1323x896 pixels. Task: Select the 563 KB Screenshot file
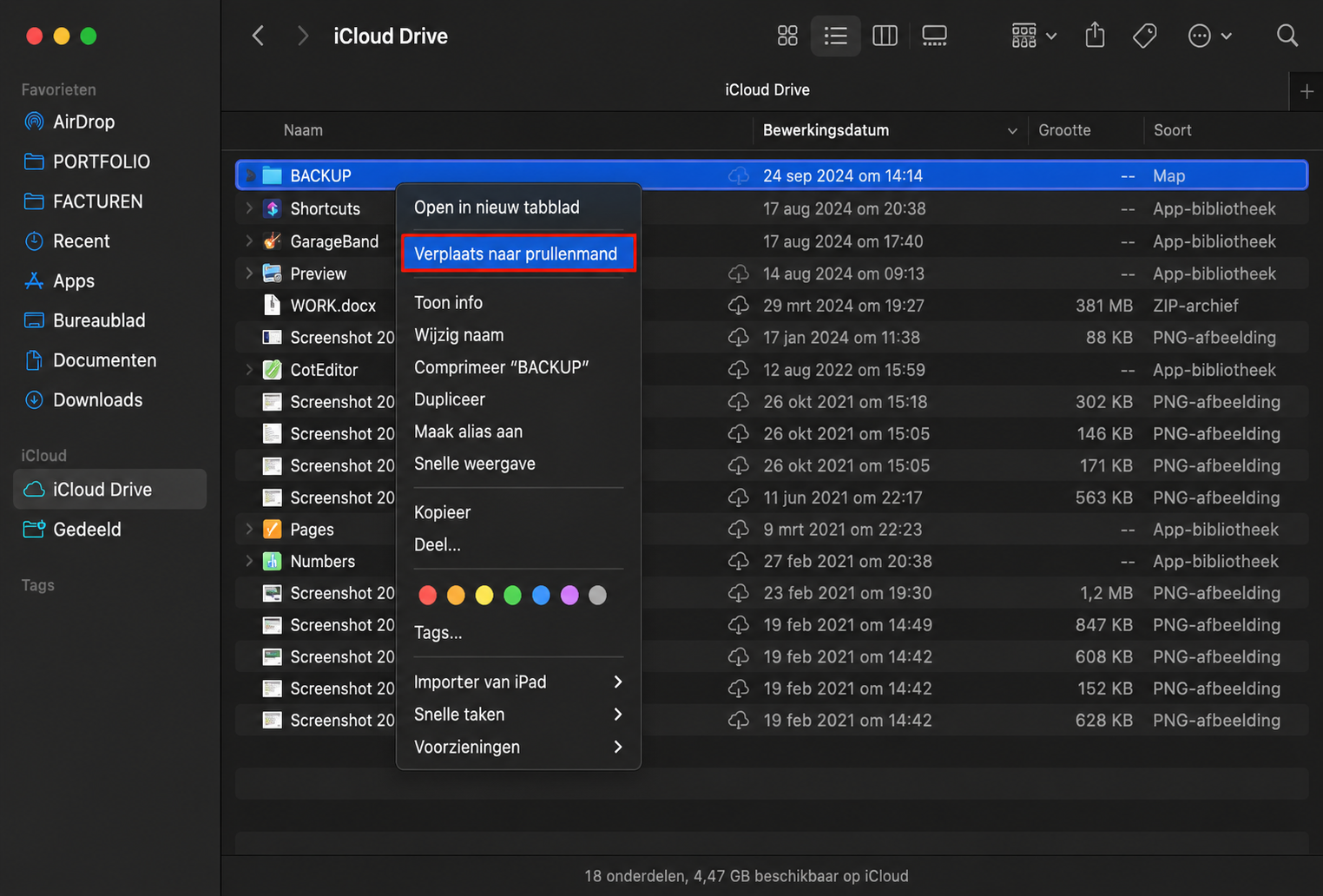tap(771, 497)
